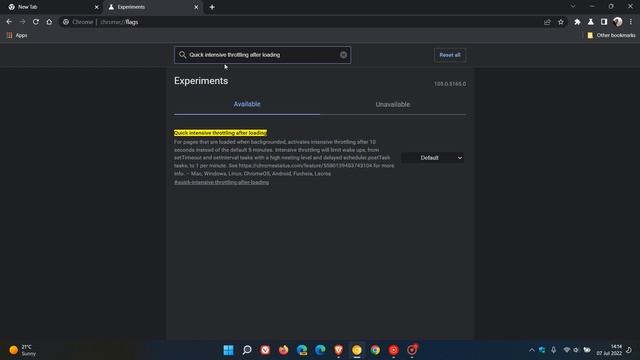
Task: Click the microphone tray icon
Action: tap(553, 350)
